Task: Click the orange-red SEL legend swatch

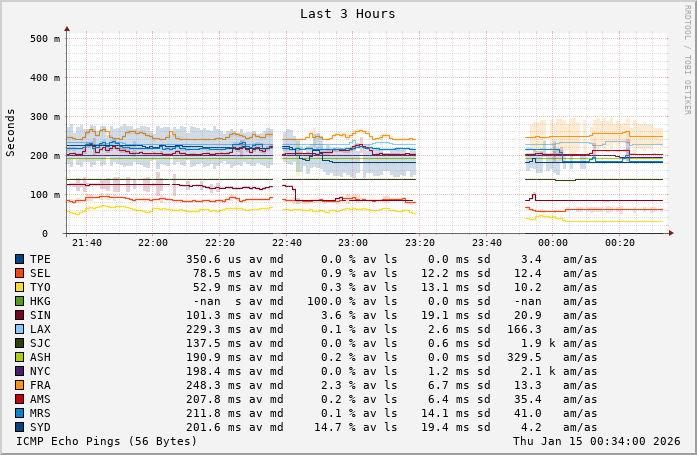Action: click(x=19, y=273)
